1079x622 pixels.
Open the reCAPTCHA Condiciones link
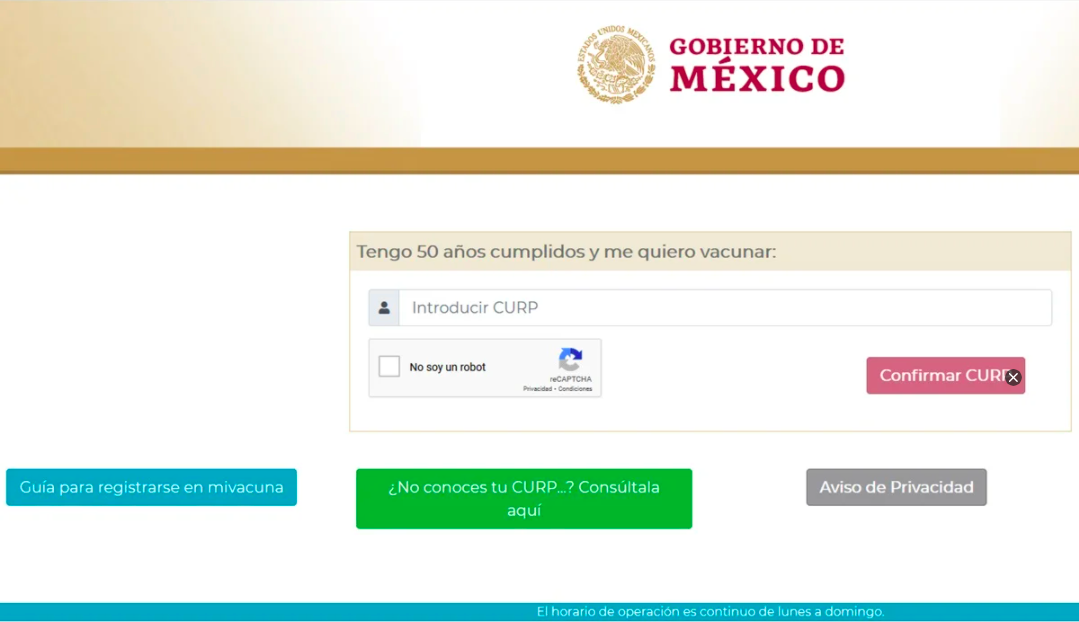(575, 389)
